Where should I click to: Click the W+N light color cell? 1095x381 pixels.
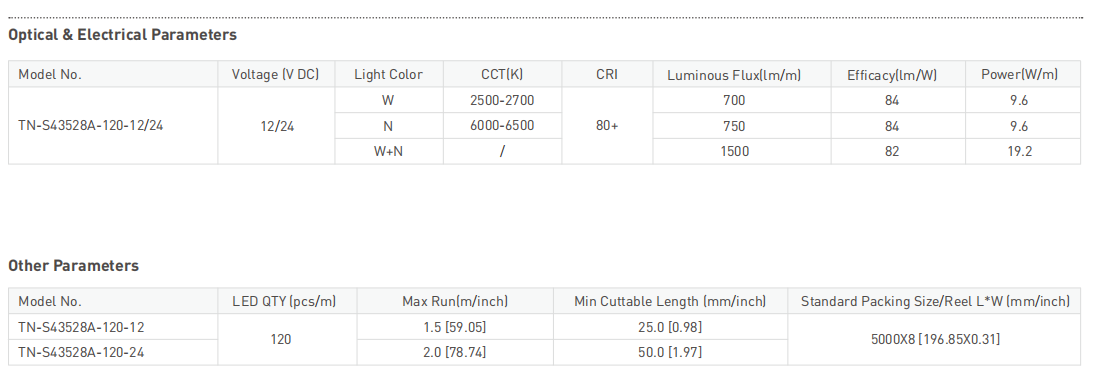pyautogui.click(x=388, y=151)
